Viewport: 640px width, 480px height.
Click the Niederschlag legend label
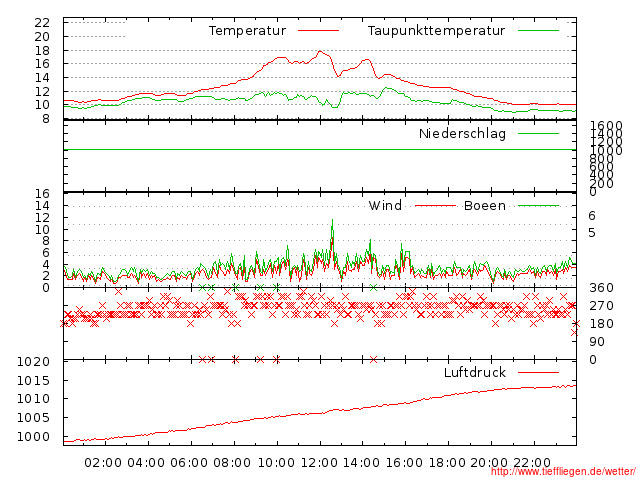tap(462, 133)
